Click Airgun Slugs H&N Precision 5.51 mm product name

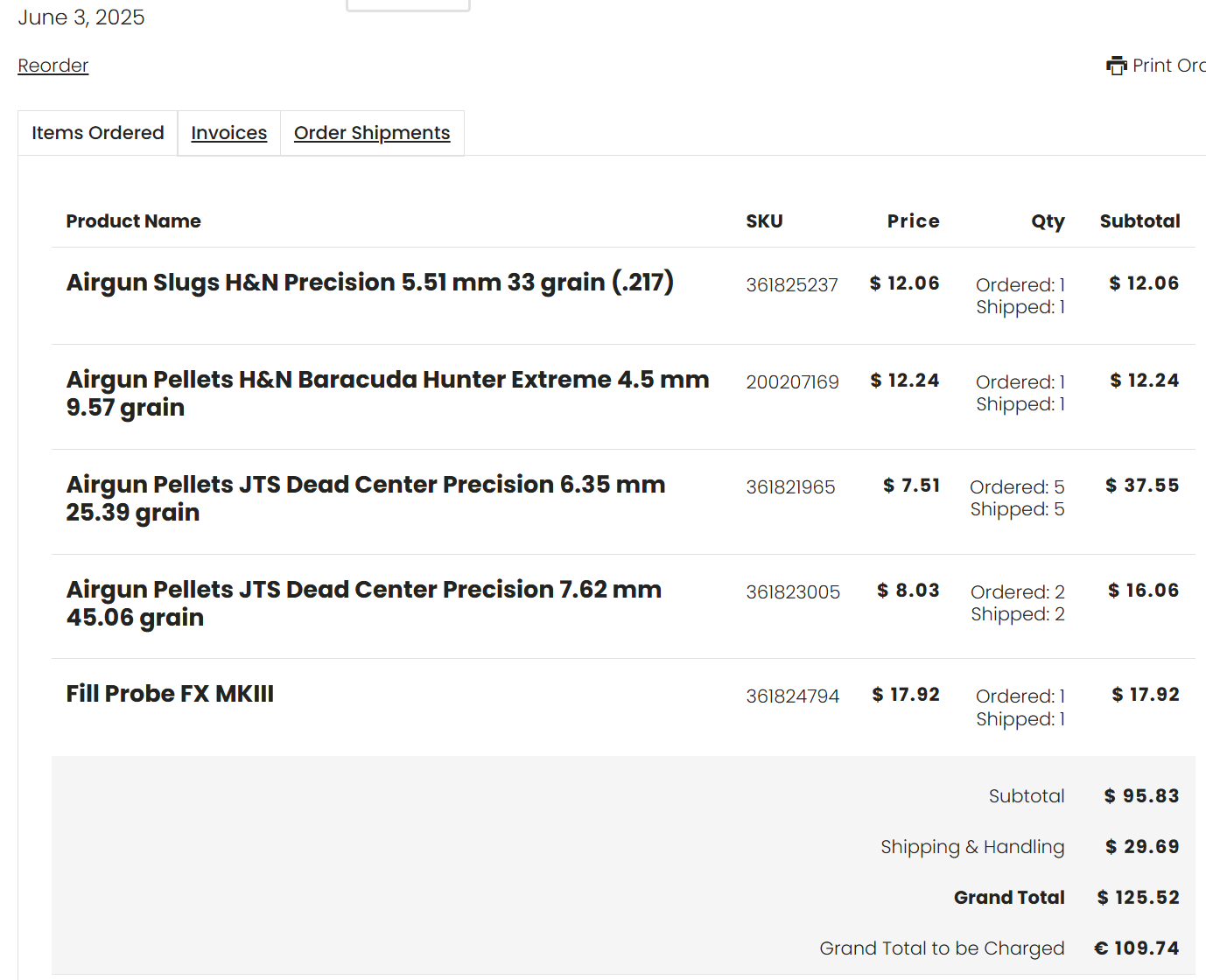pos(370,282)
